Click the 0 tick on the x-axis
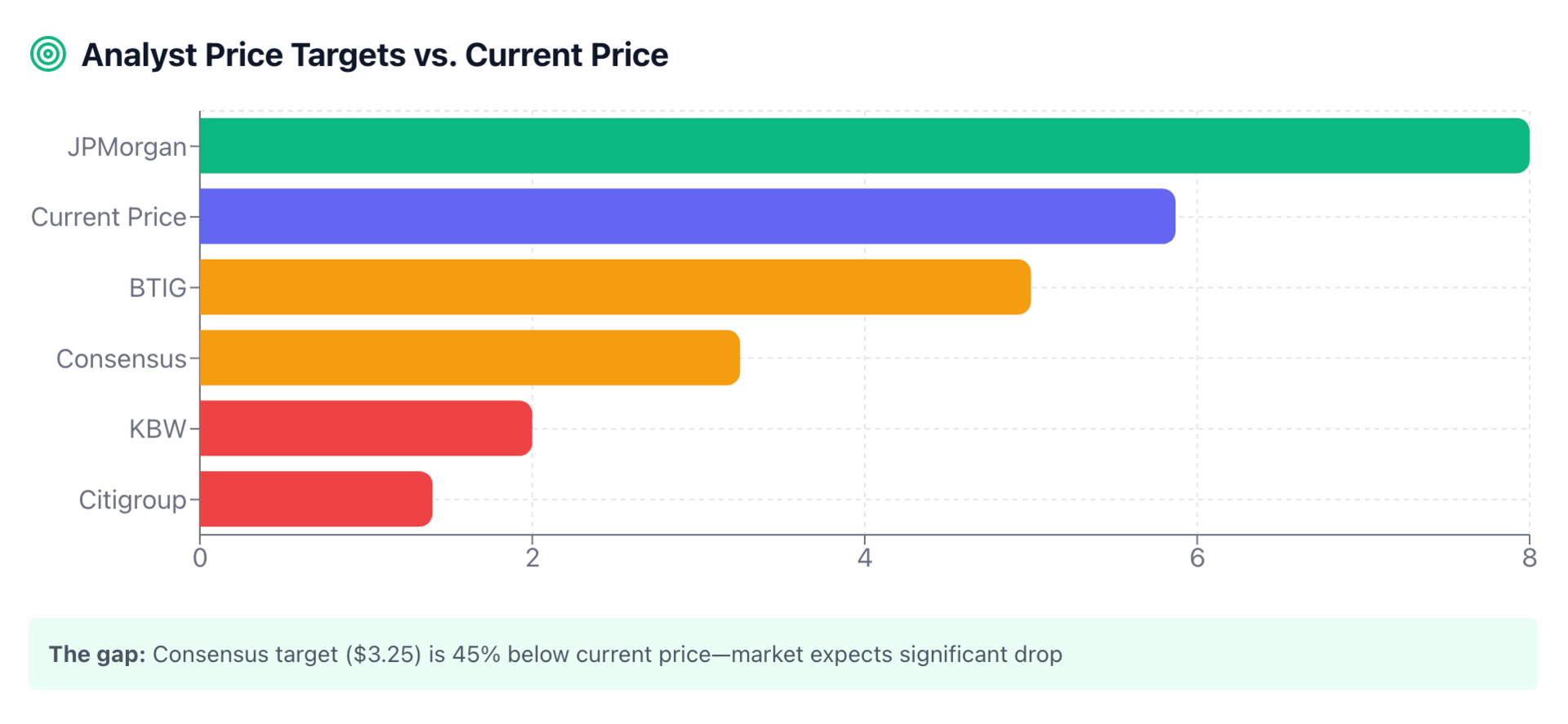 coord(200,558)
